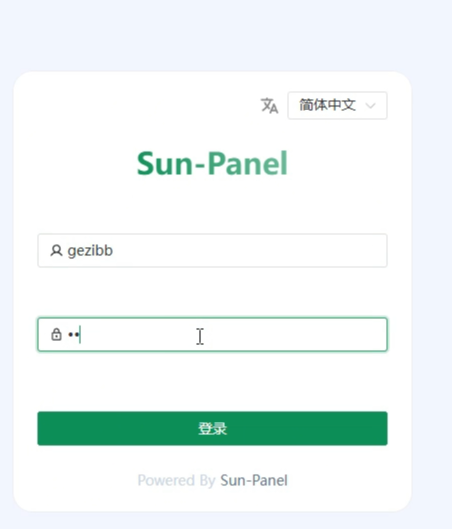Screen dimensions: 452x529
Task: Click the Sun-Panel green title heading
Action: click(212, 163)
